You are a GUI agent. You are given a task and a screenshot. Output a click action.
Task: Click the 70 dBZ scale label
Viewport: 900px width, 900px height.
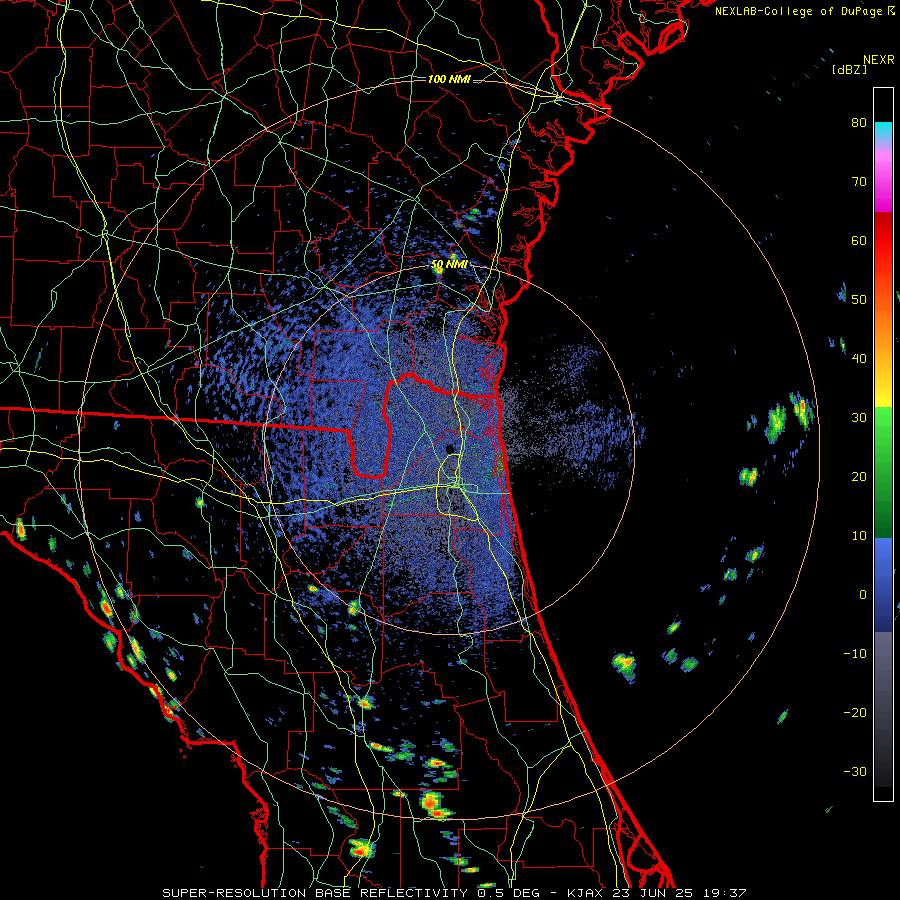point(859,181)
